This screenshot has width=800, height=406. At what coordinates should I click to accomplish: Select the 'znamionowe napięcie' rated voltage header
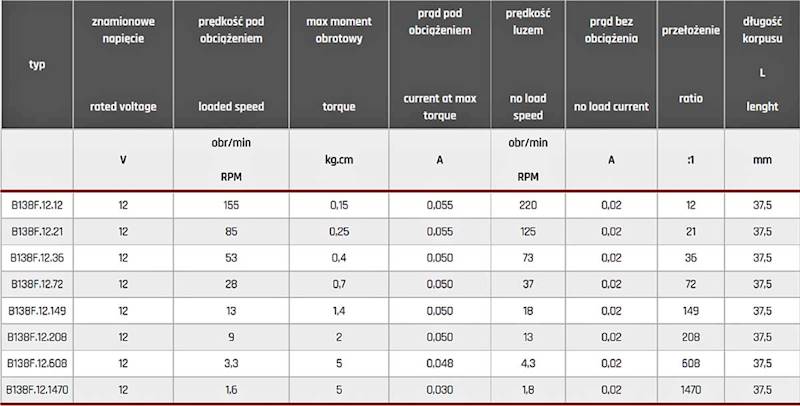coord(123,64)
